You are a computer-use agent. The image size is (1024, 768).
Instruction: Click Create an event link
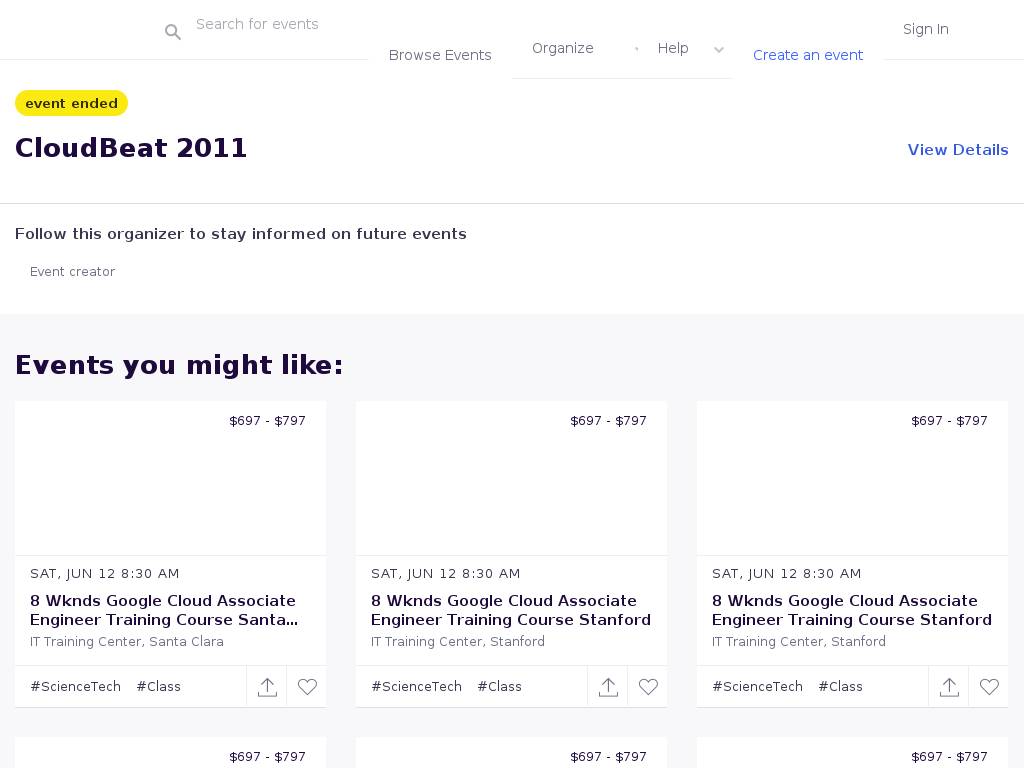coord(808,55)
